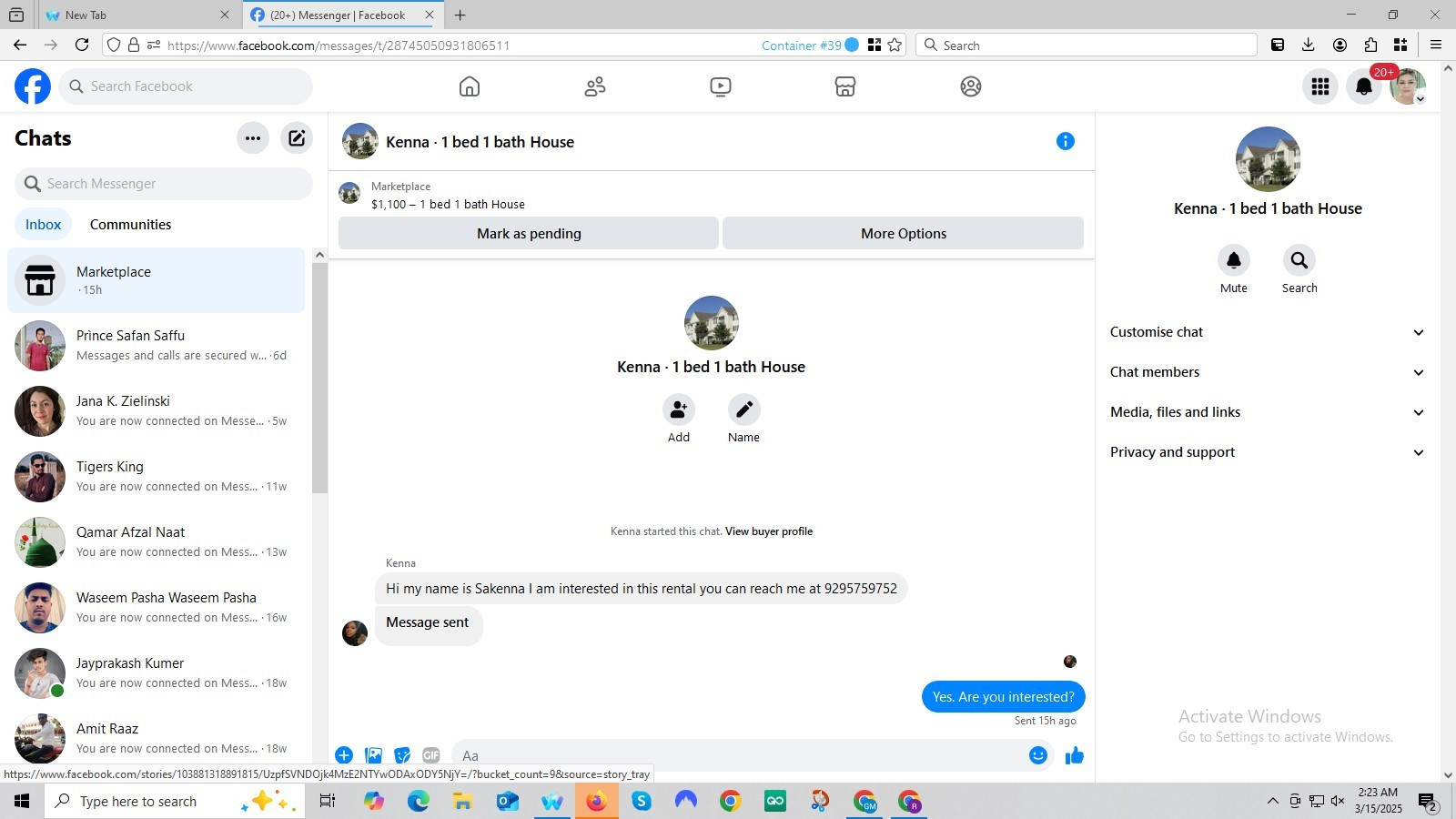Click the Search Facebook field
The image size is (1456, 819).
point(187,86)
